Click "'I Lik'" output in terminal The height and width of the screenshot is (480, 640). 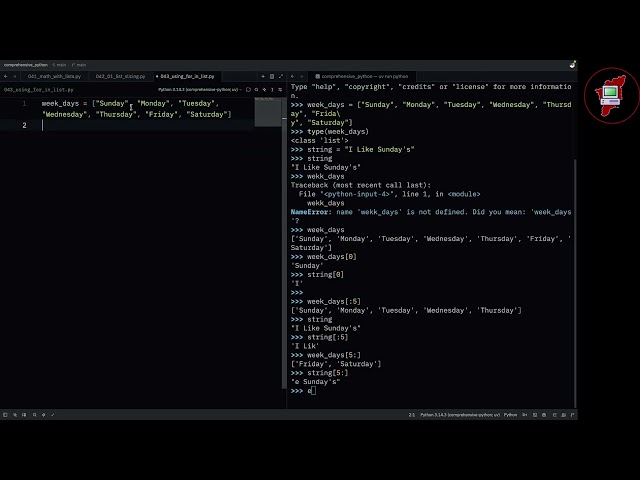[x=305, y=346]
